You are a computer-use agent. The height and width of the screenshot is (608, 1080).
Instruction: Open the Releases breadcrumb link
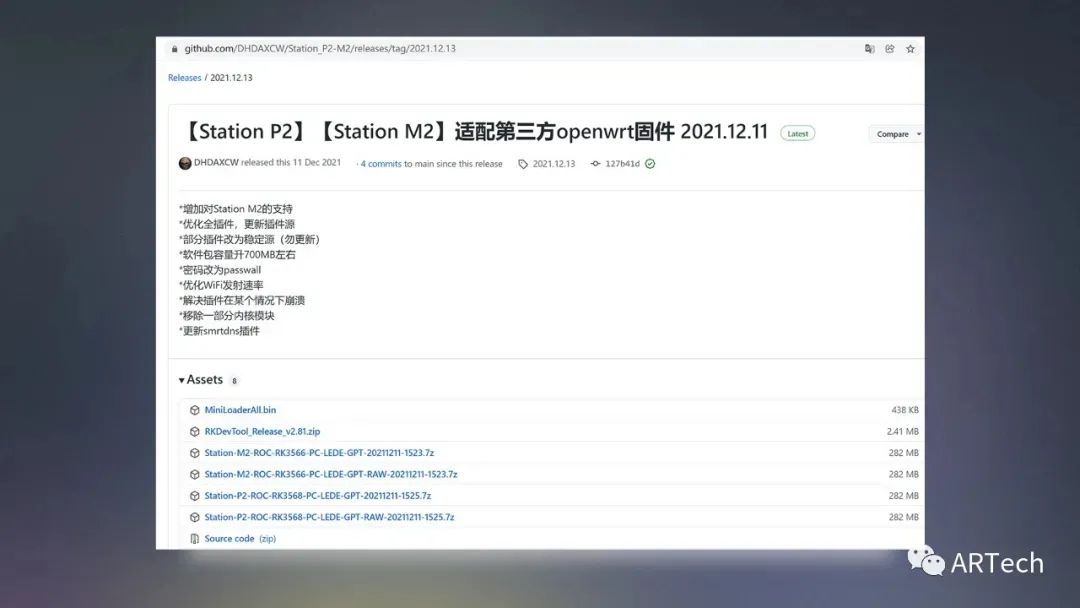(183, 76)
